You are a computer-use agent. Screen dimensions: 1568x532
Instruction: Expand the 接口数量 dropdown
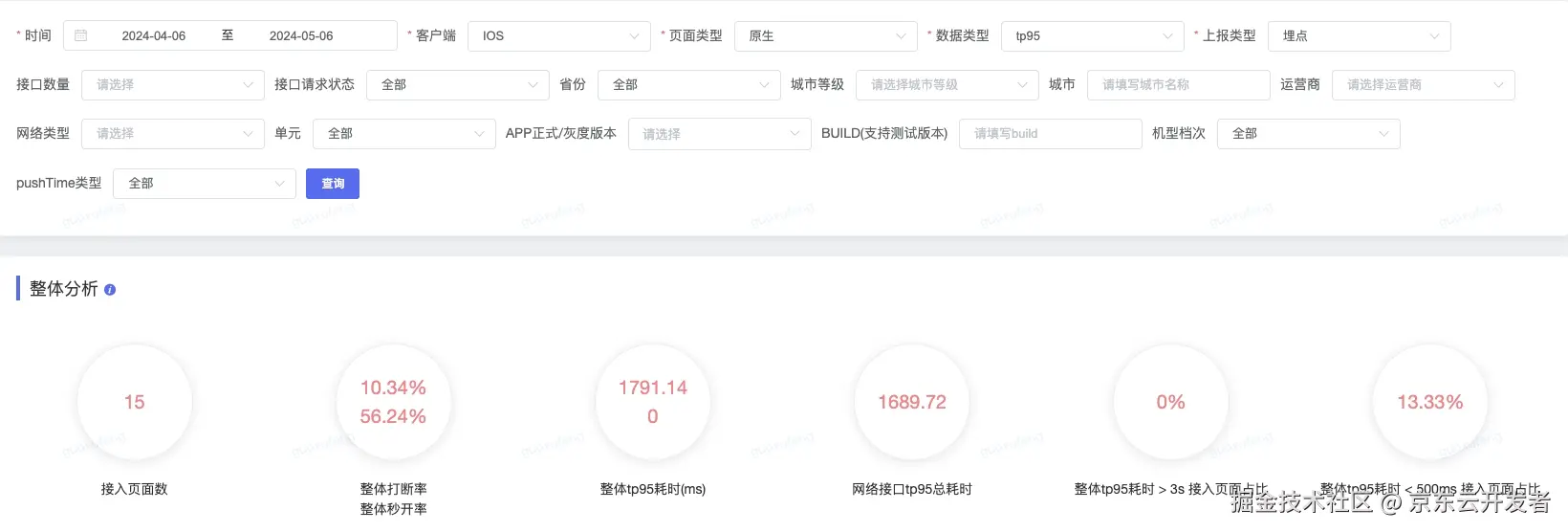(x=173, y=84)
